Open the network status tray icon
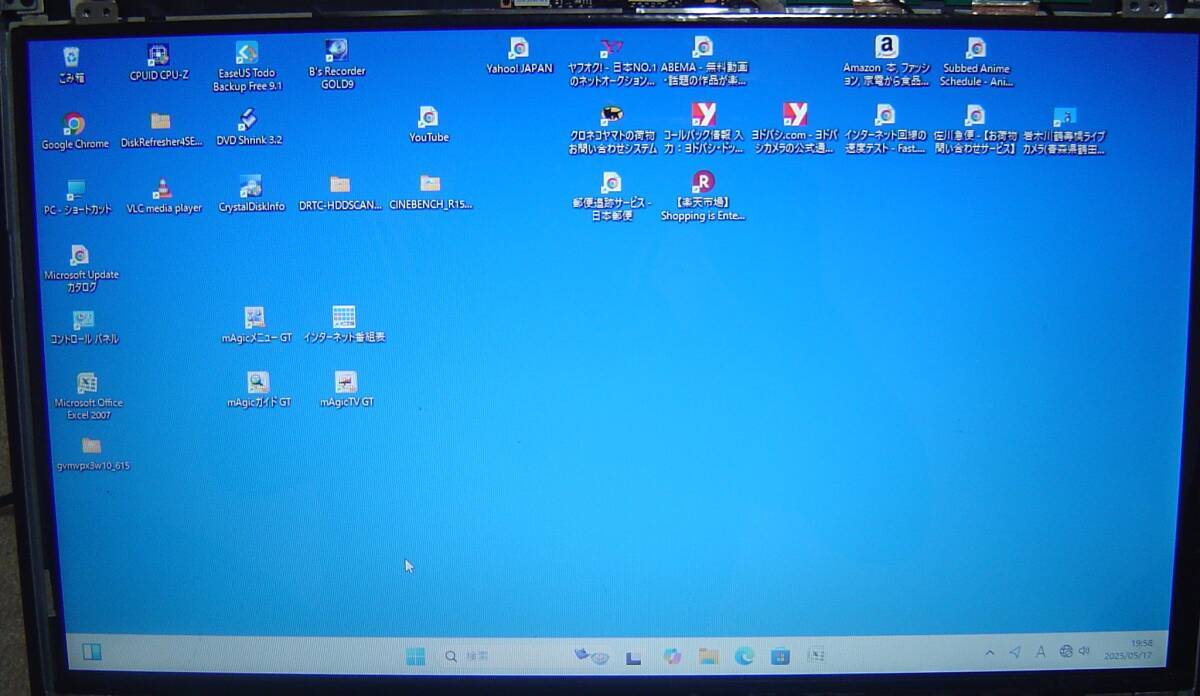 pyautogui.click(x=1066, y=650)
